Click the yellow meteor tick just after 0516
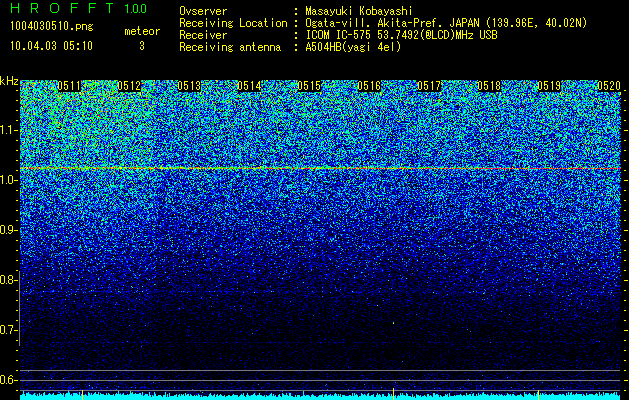The image size is (629, 400). click(x=393, y=394)
